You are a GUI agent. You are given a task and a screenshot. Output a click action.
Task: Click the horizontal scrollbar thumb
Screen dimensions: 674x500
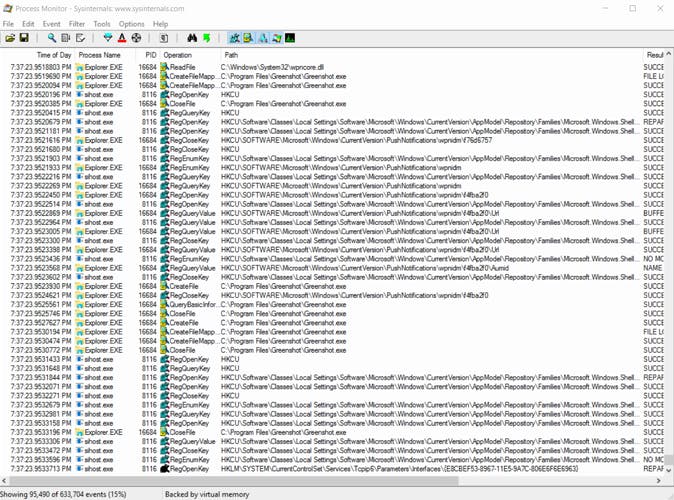point(234,481)
